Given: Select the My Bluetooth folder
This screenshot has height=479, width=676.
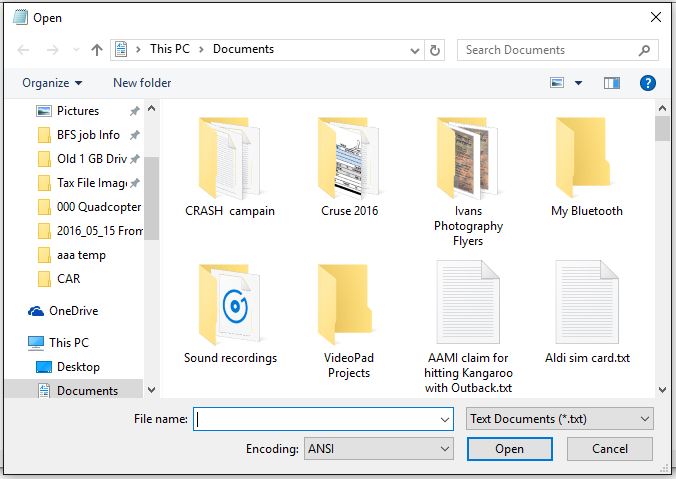Looking at the screenshot, I should pyautogui.click(x=586, y=166).
